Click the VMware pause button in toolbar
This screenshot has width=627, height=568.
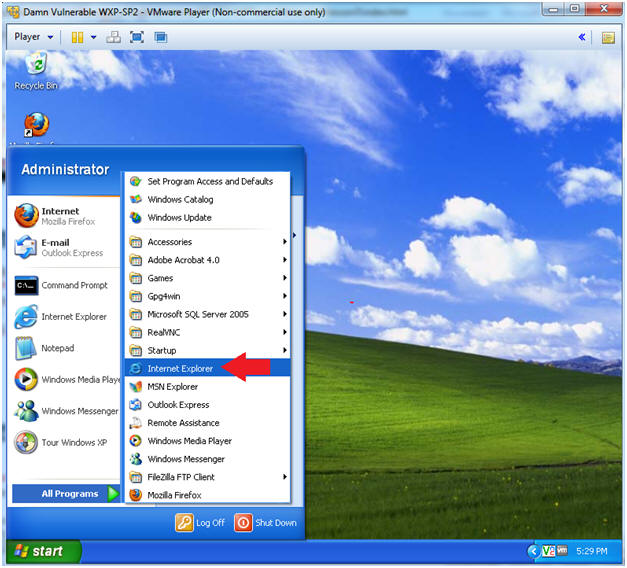click(77, 37)
